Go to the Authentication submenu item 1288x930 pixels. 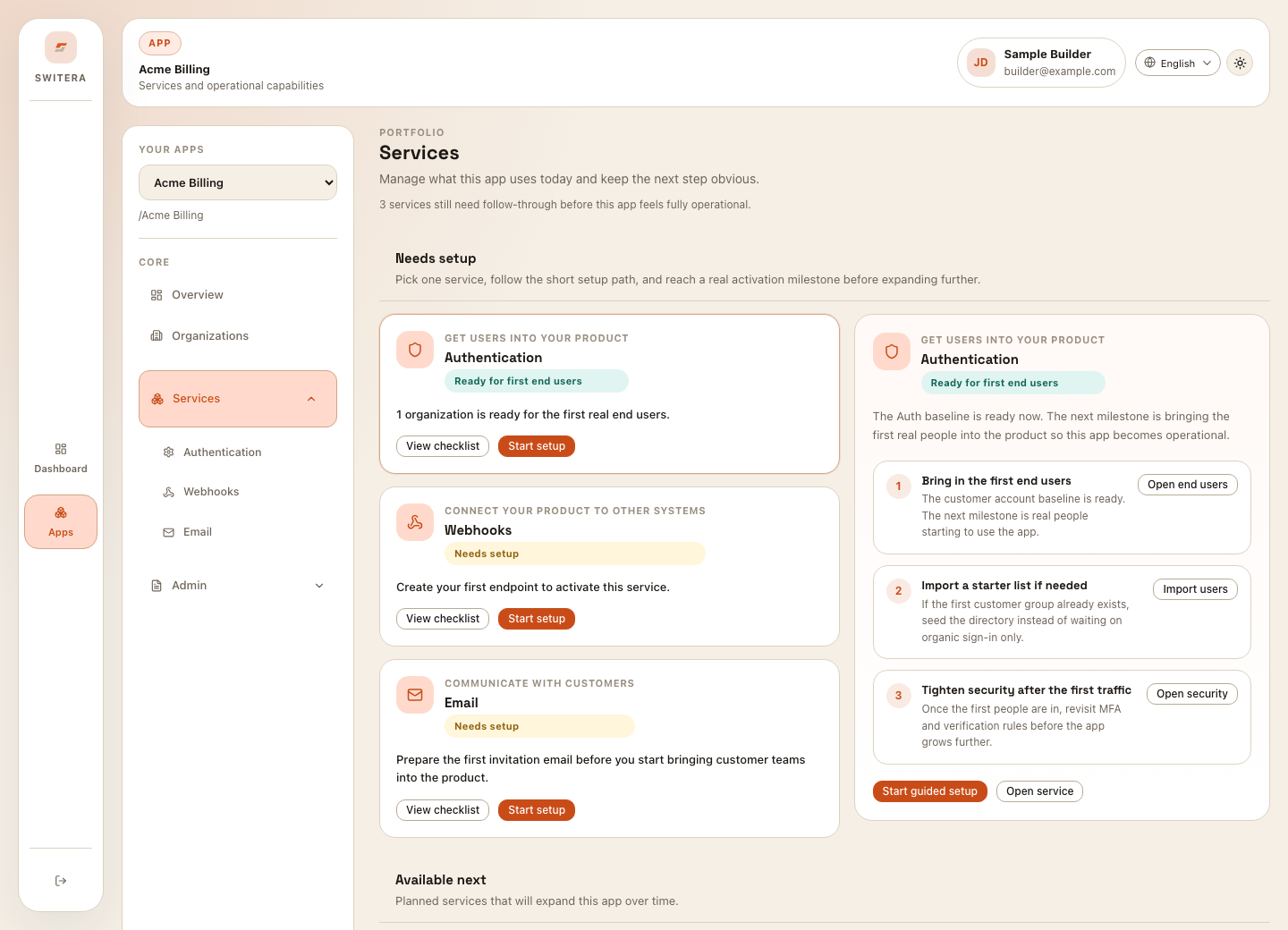point(243,452)
